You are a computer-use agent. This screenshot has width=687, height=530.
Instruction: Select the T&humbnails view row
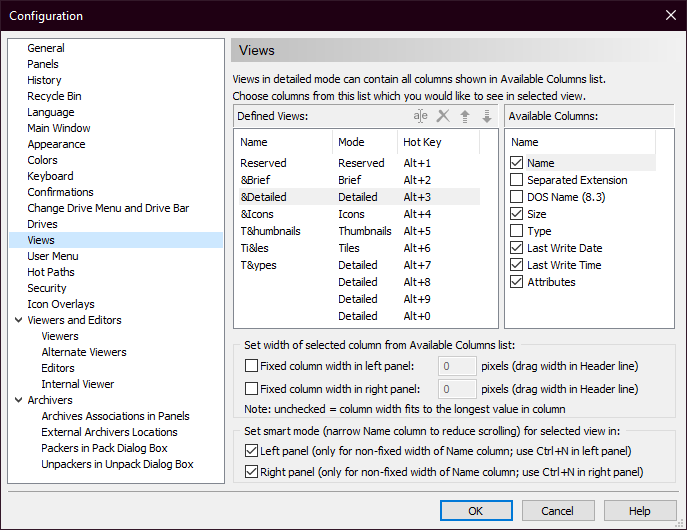tap(270, 231)
